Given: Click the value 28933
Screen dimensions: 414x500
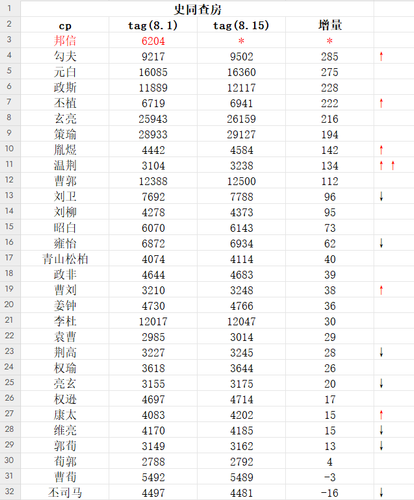Looking at the screenshot, I should tap(153, 134).
